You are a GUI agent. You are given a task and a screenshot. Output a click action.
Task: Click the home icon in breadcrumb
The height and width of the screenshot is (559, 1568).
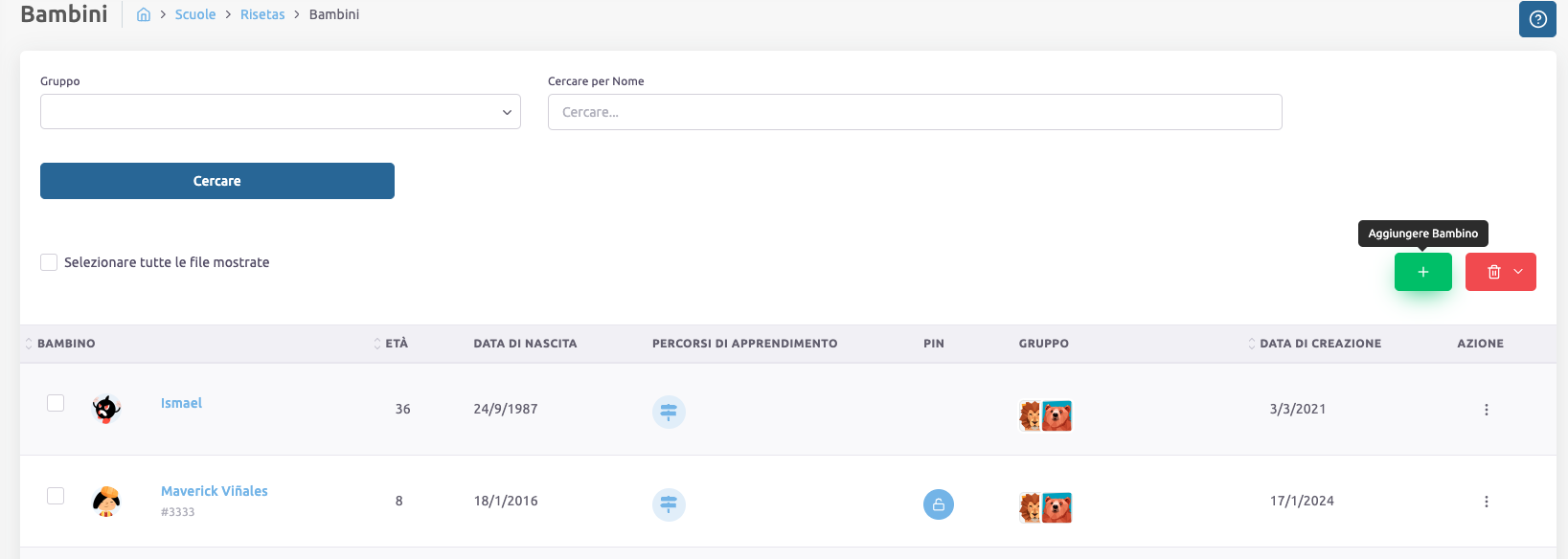tap(144, 14)
